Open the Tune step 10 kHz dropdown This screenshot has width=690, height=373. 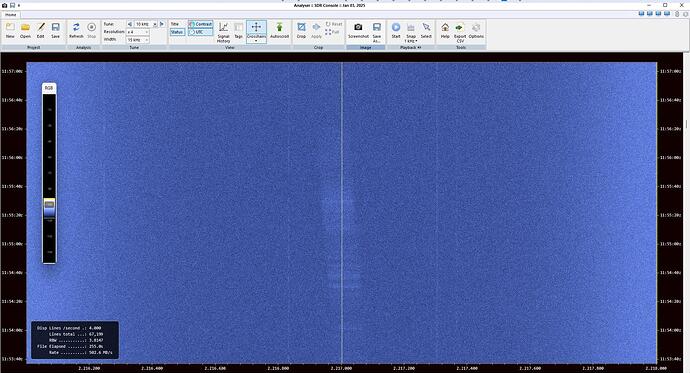click(x=154, y=24)
